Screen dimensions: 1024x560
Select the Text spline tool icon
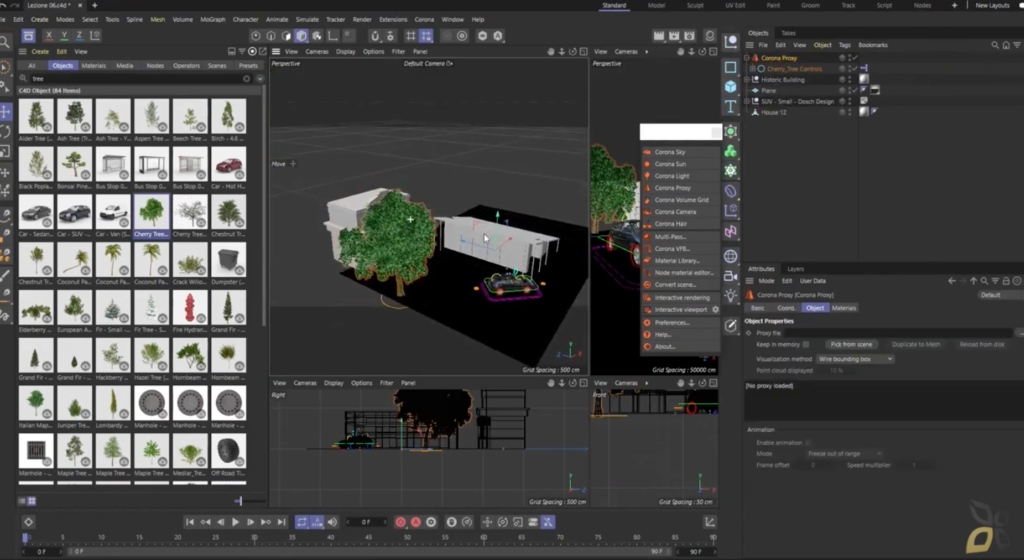point(730,106)
